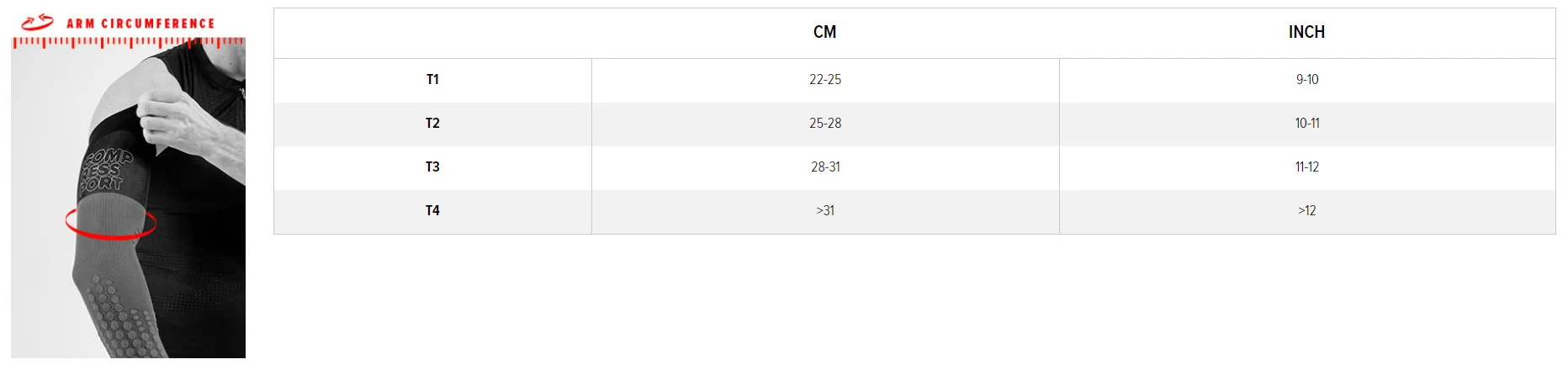
Task: Click the 25-28 cm cell
Action: 824,124
